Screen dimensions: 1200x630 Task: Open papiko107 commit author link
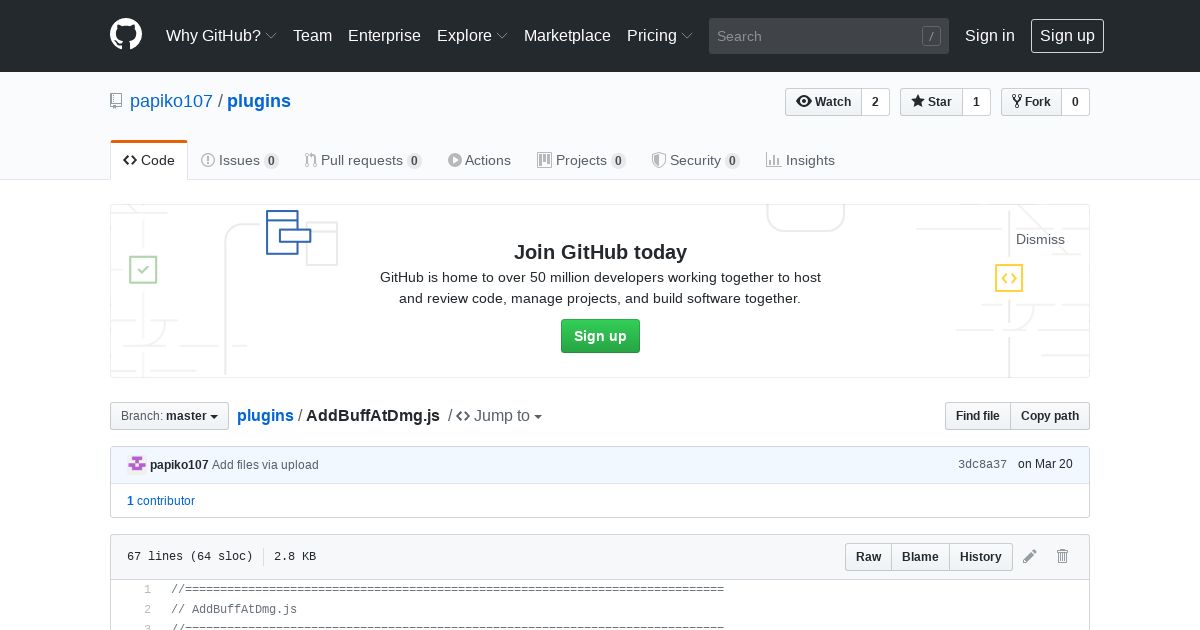[x=179, y=465]
